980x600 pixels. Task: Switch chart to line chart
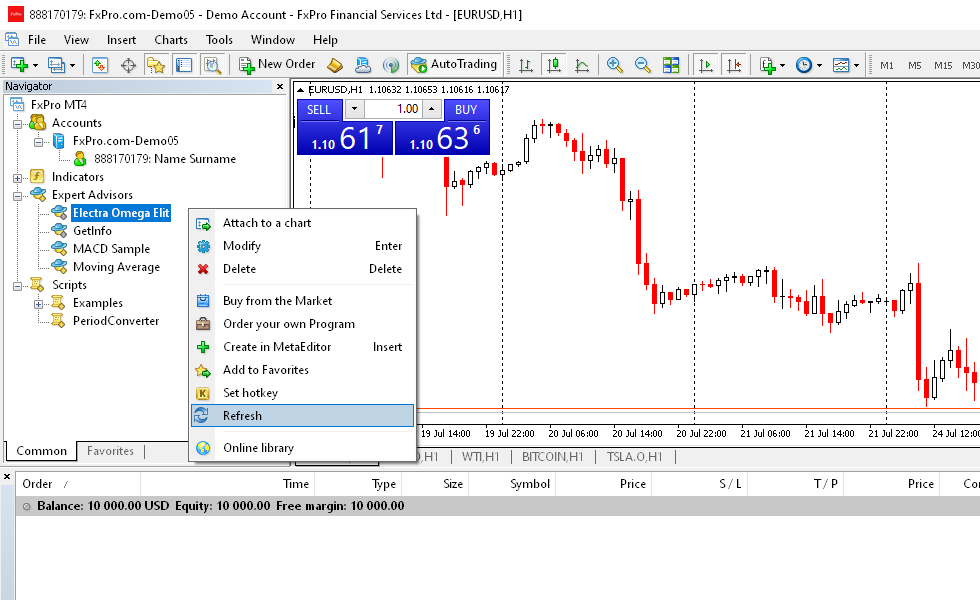click(x=582, y=65)
